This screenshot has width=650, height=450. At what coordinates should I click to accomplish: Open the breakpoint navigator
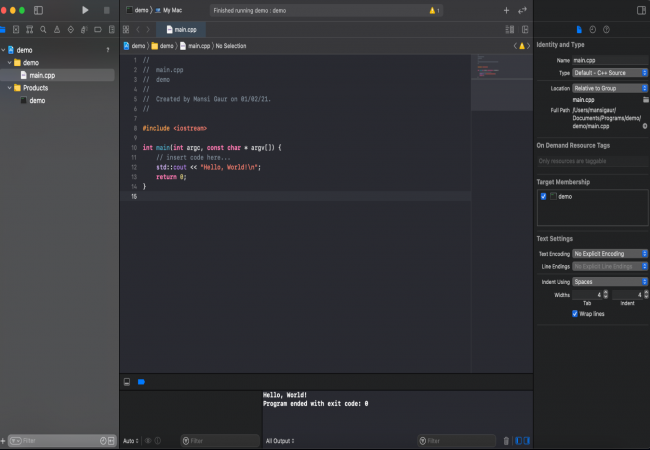(x=98, y=29)
